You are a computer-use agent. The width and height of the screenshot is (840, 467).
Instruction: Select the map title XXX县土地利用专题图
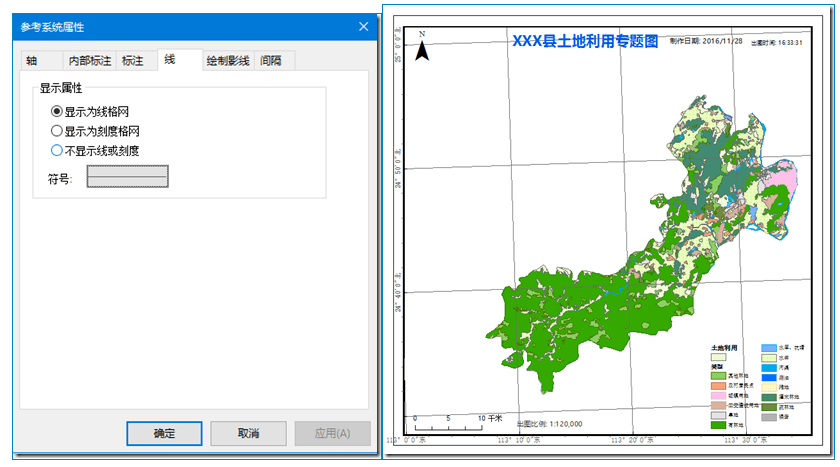584,42
